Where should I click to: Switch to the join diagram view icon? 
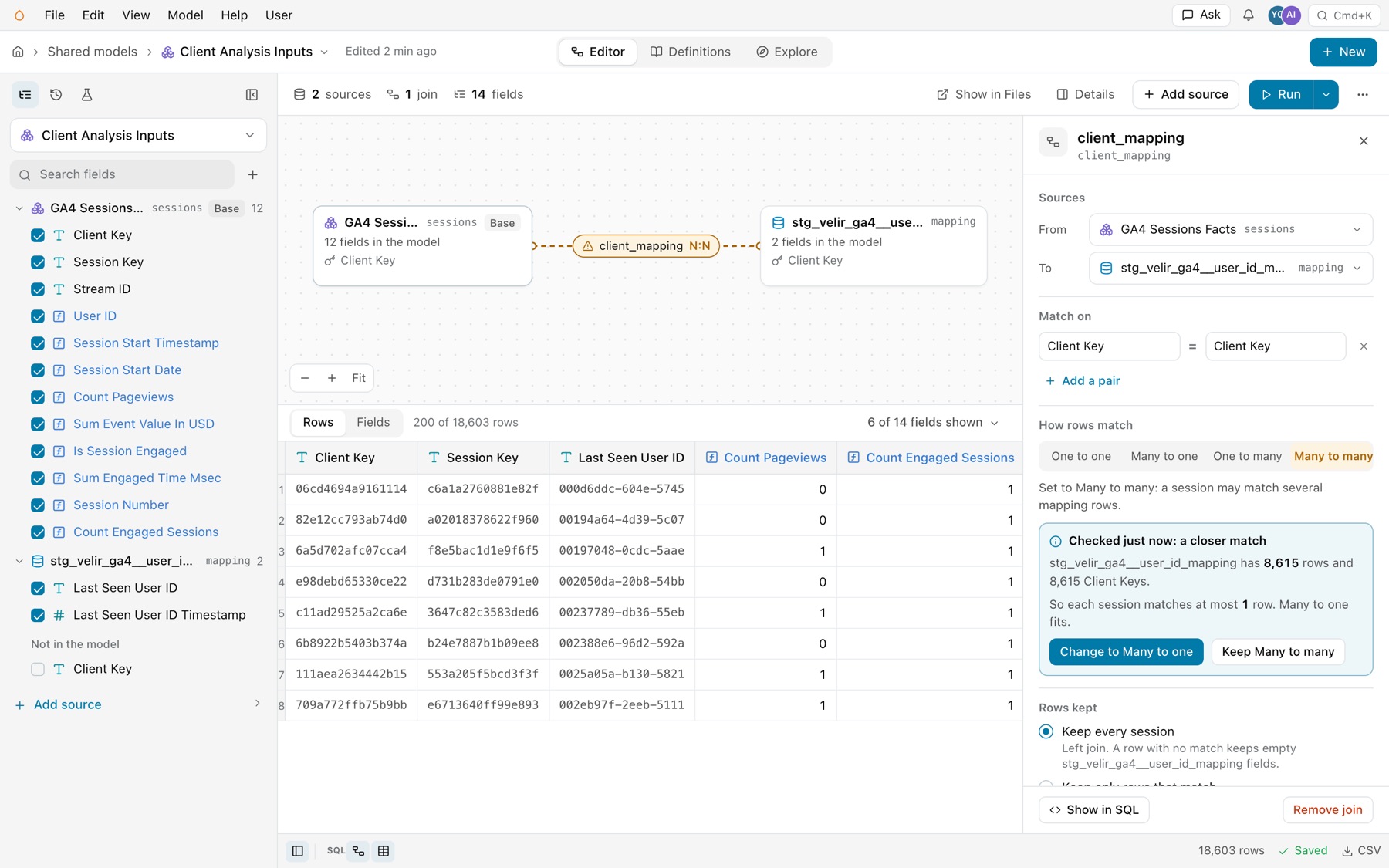[359, 851]
